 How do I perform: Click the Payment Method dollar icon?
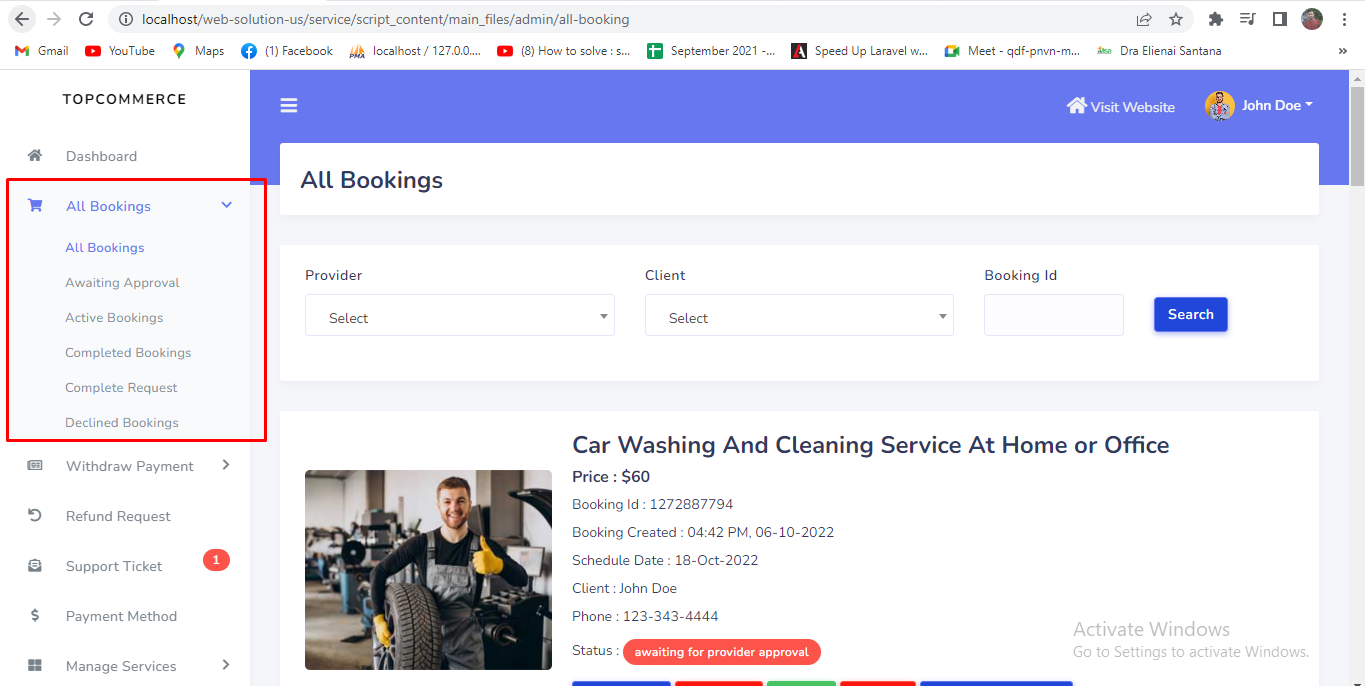(35, 616)
